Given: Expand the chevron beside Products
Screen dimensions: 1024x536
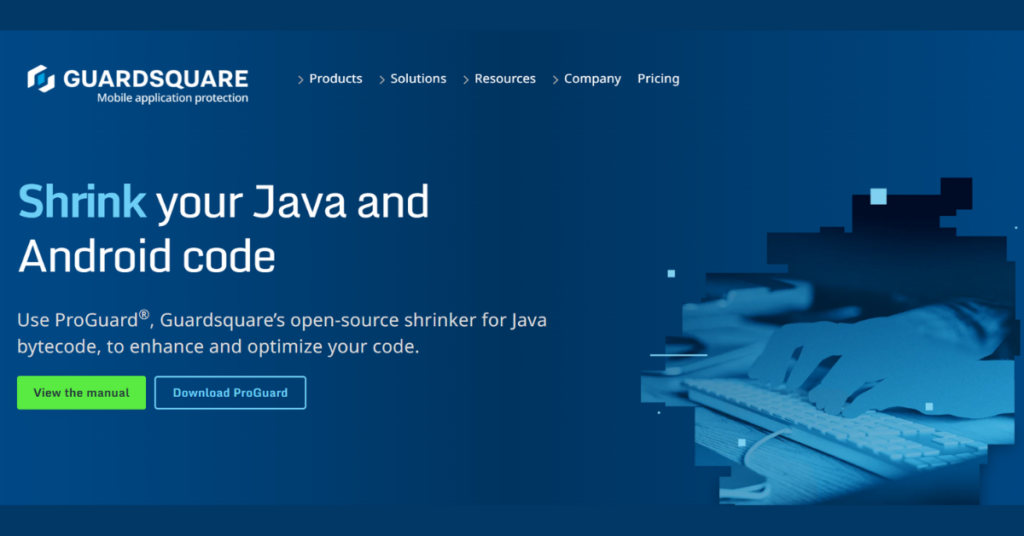Looking at the screenshot, I should point(300,80).
